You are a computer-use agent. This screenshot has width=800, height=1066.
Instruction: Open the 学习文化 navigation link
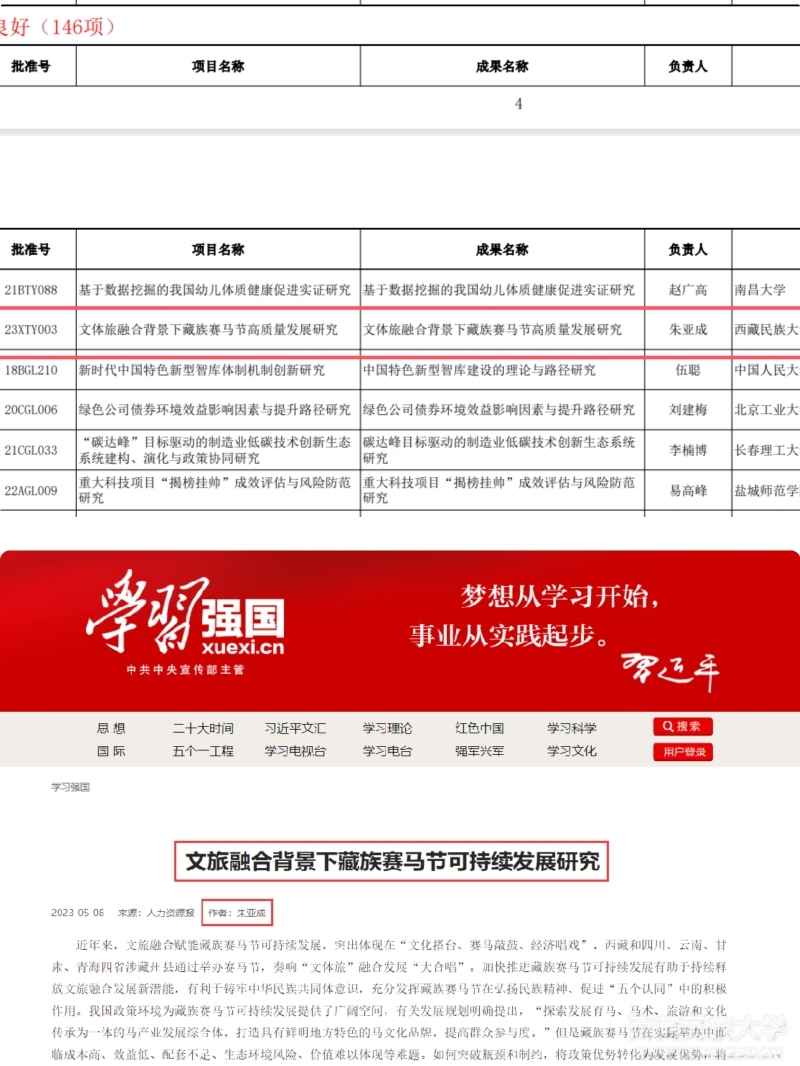[x=571, y=751]
